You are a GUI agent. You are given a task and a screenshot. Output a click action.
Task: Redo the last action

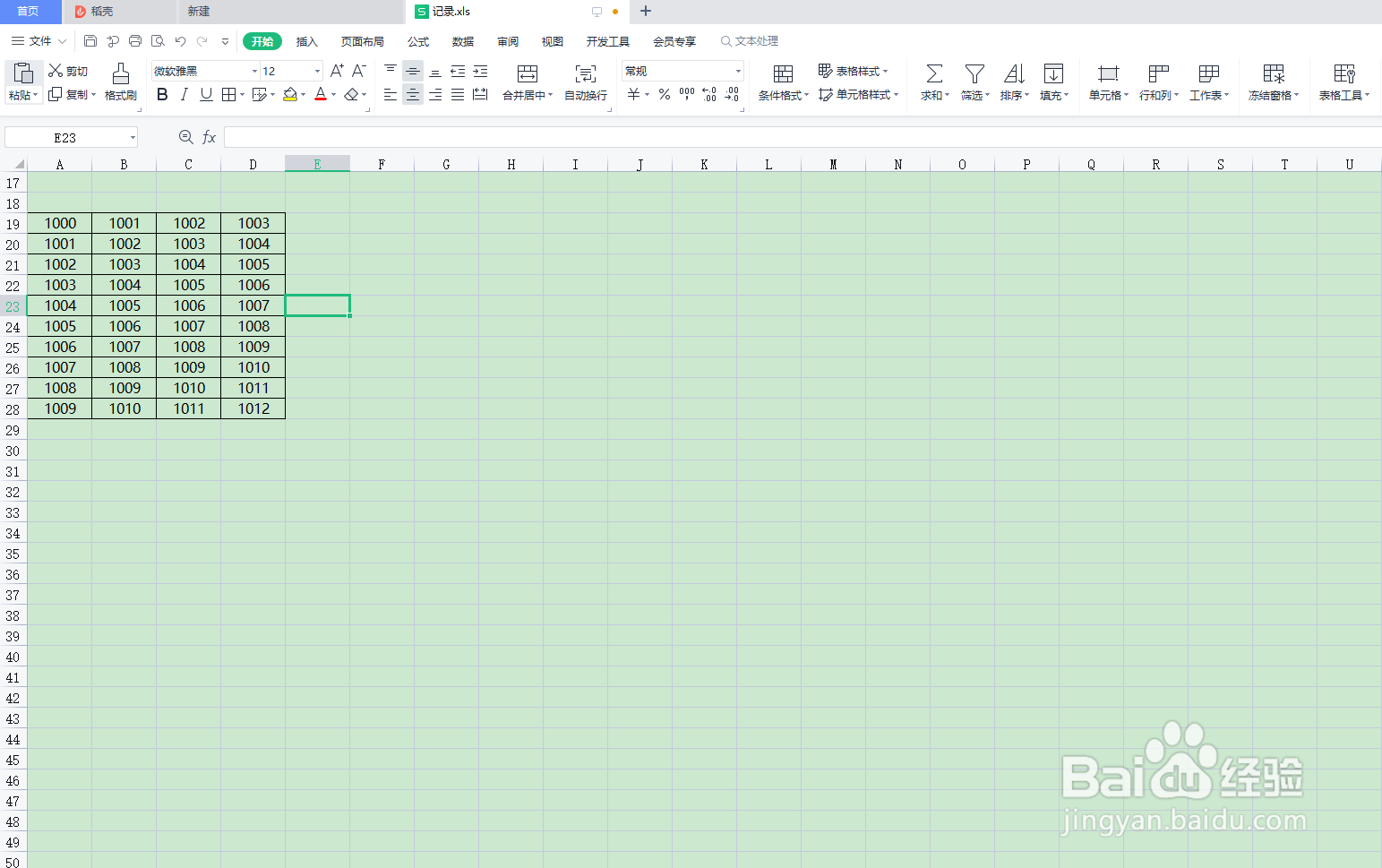tap(202, 41)
